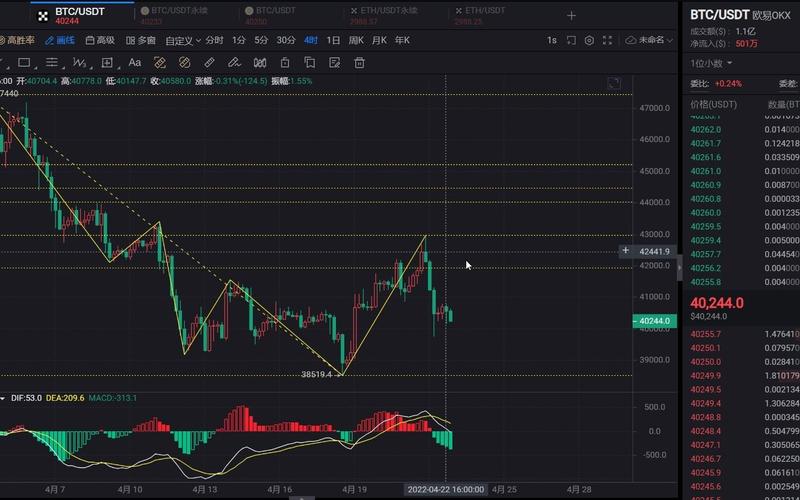Select the 30分 interval

pyautogui.click(x=286, y=40)
